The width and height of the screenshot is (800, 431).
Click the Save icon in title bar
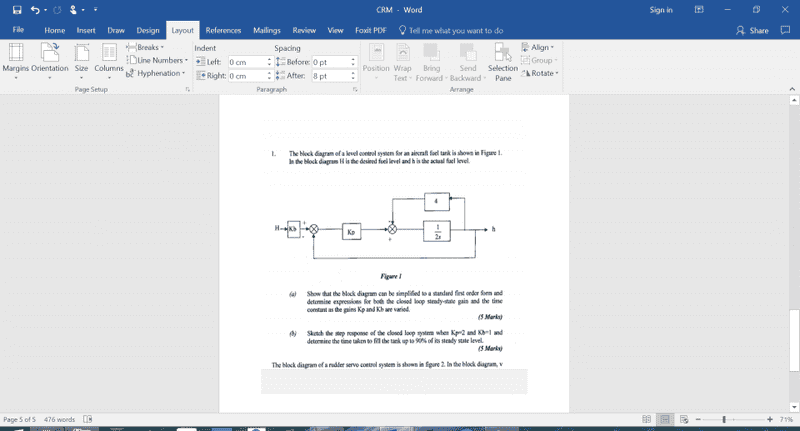[x=17, y=10]
